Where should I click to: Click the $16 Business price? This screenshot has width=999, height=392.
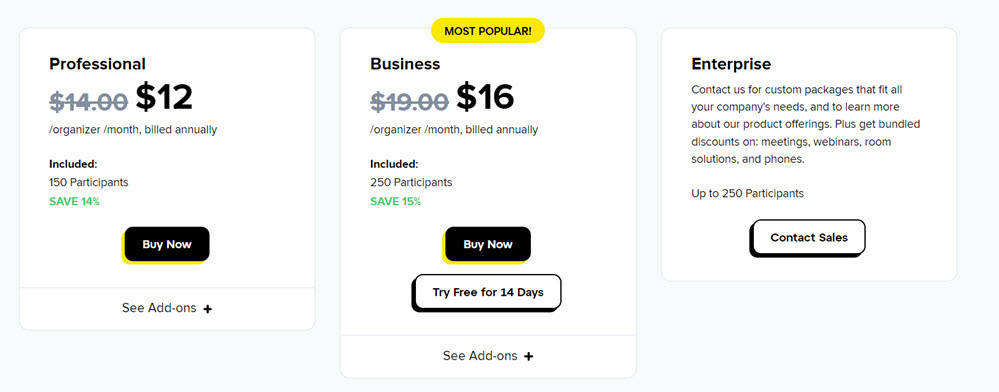click(x=485, y=97)
